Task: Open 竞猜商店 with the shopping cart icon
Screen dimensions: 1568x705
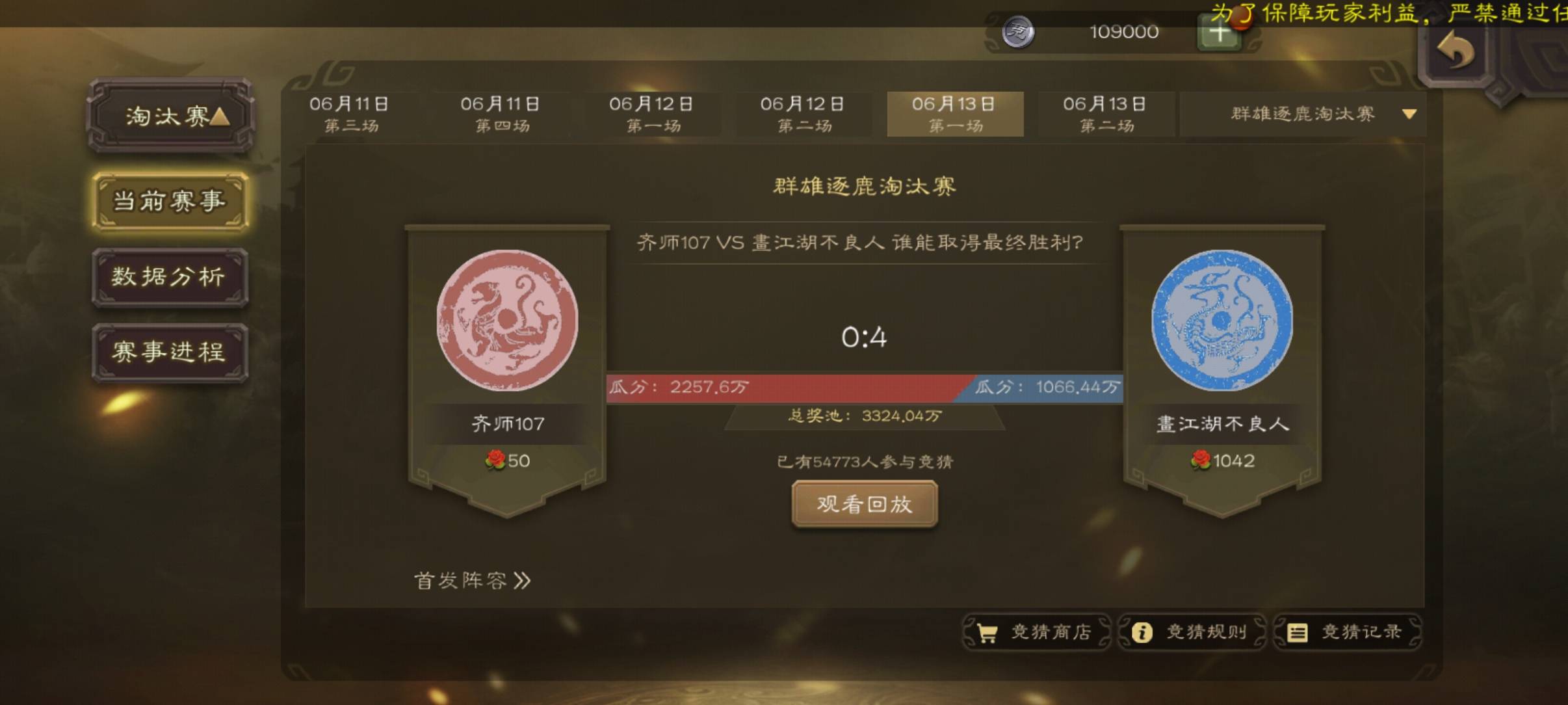Action: pyautogui.click(x=1038, y=632)
